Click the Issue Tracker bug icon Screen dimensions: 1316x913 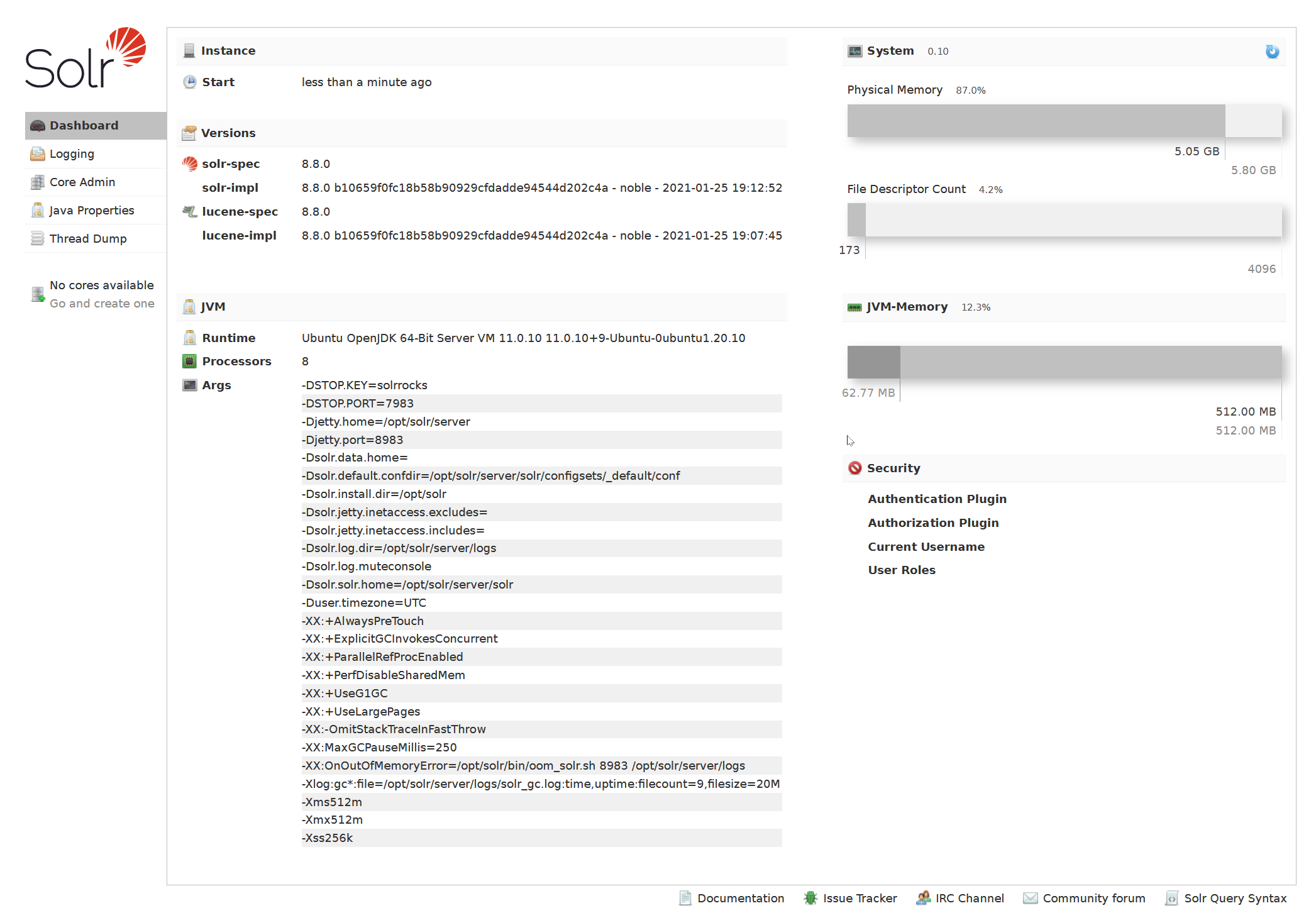810,898
